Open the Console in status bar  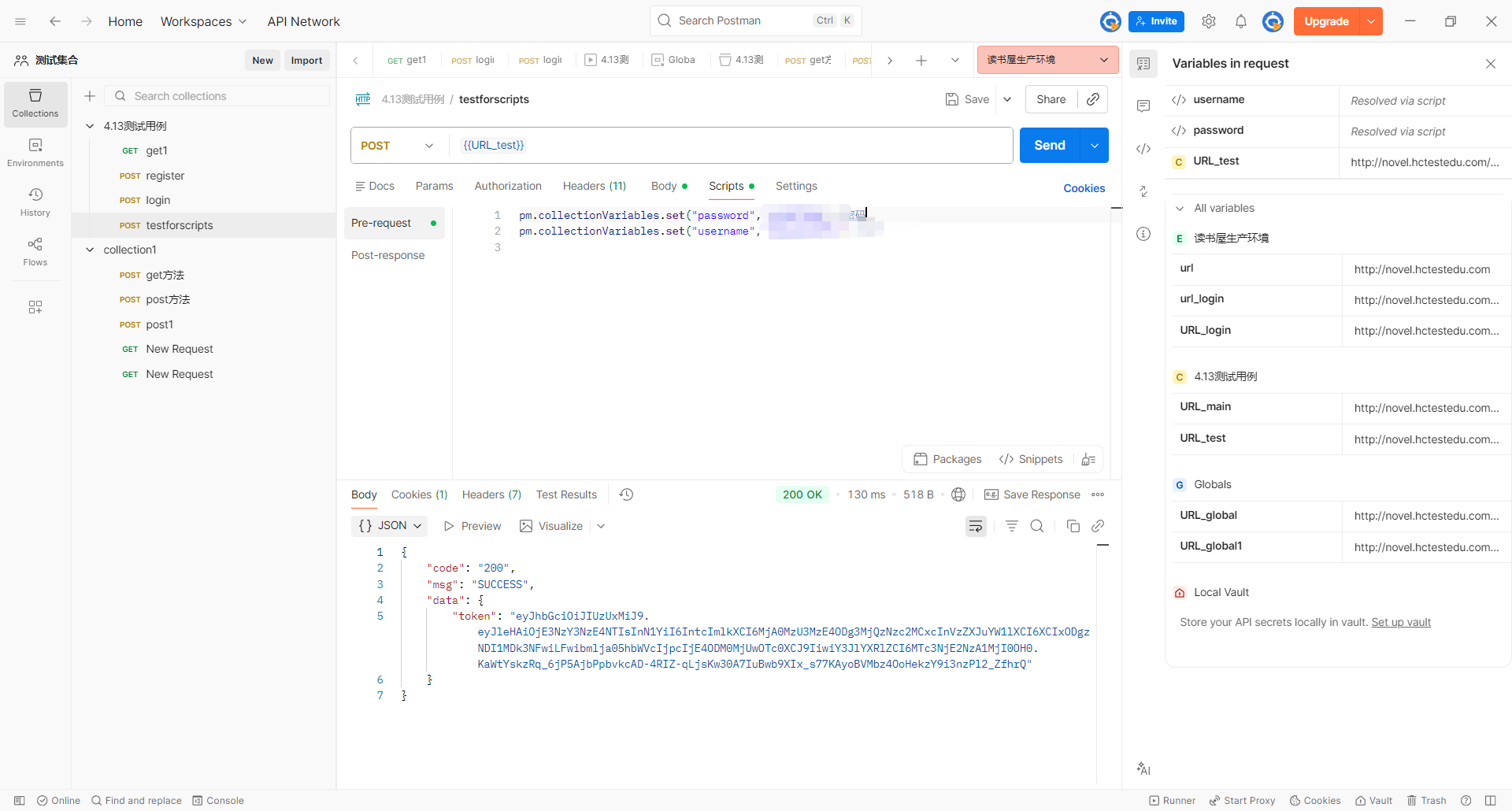218,801
